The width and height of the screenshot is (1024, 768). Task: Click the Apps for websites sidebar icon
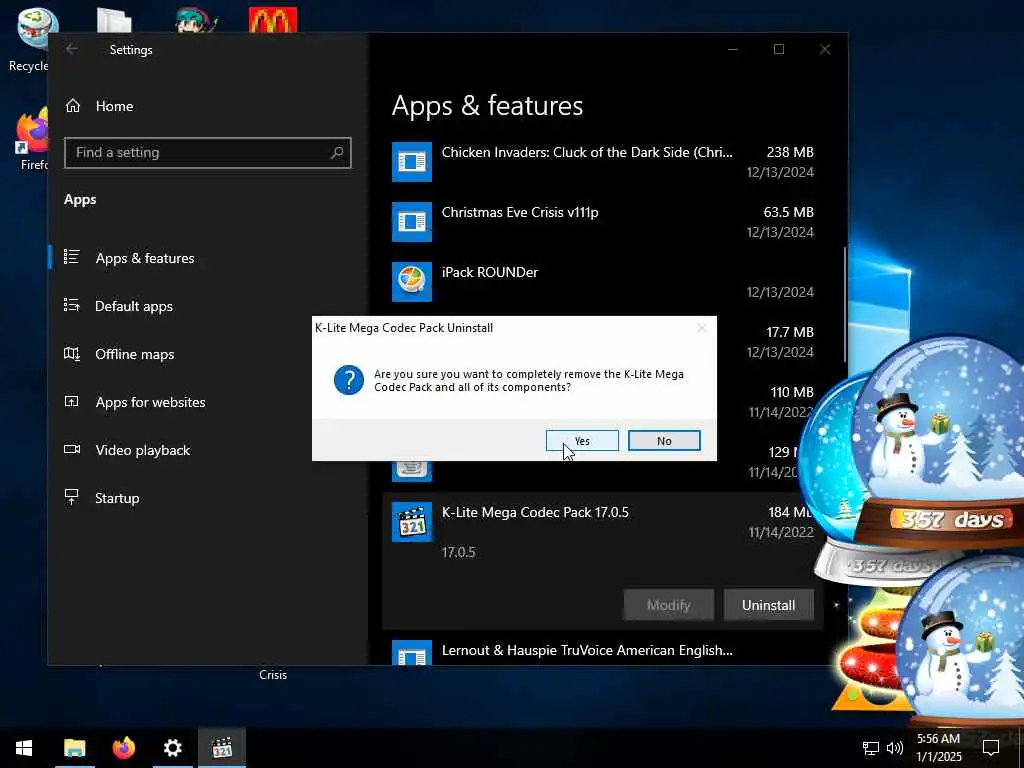pyautogui.click(x=72, y=401)
